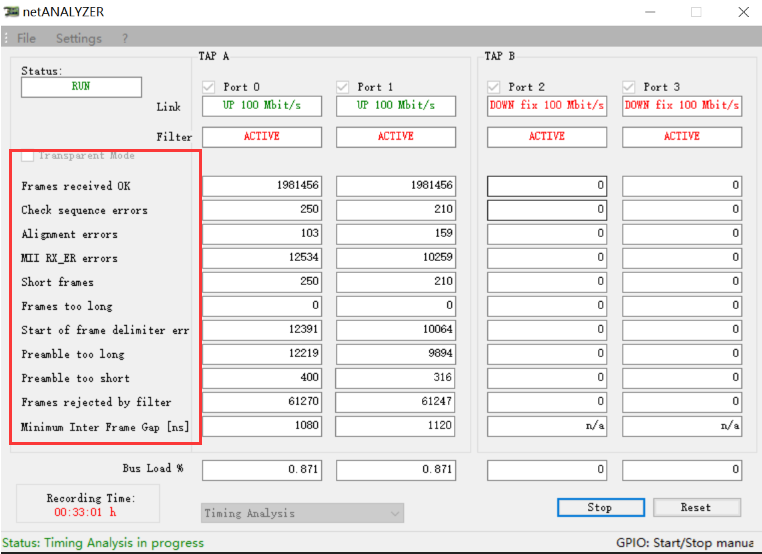Click the Stop button
The image size is (762, 554).
tap(601, 507)
